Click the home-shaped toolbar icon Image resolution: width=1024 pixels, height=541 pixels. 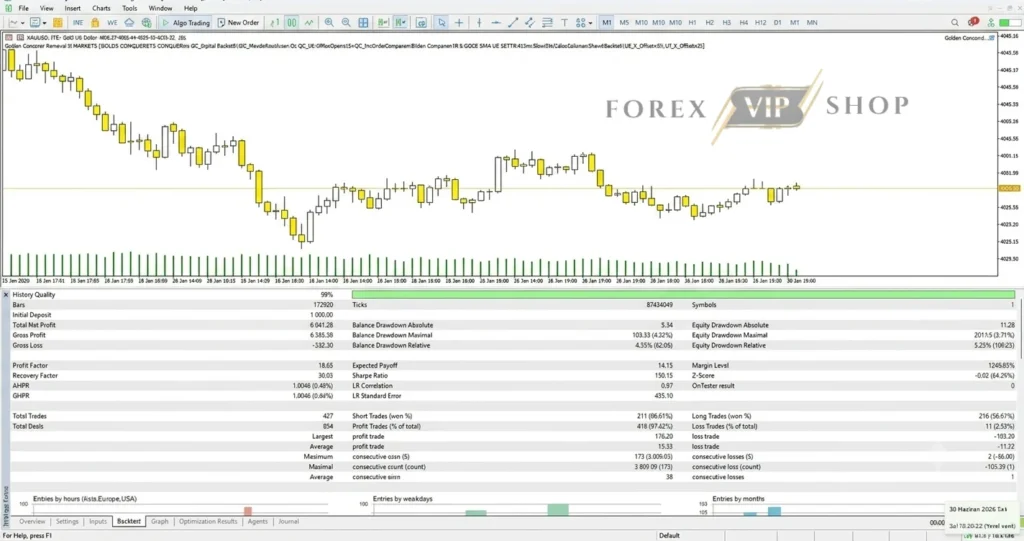(x=129, y=23)
